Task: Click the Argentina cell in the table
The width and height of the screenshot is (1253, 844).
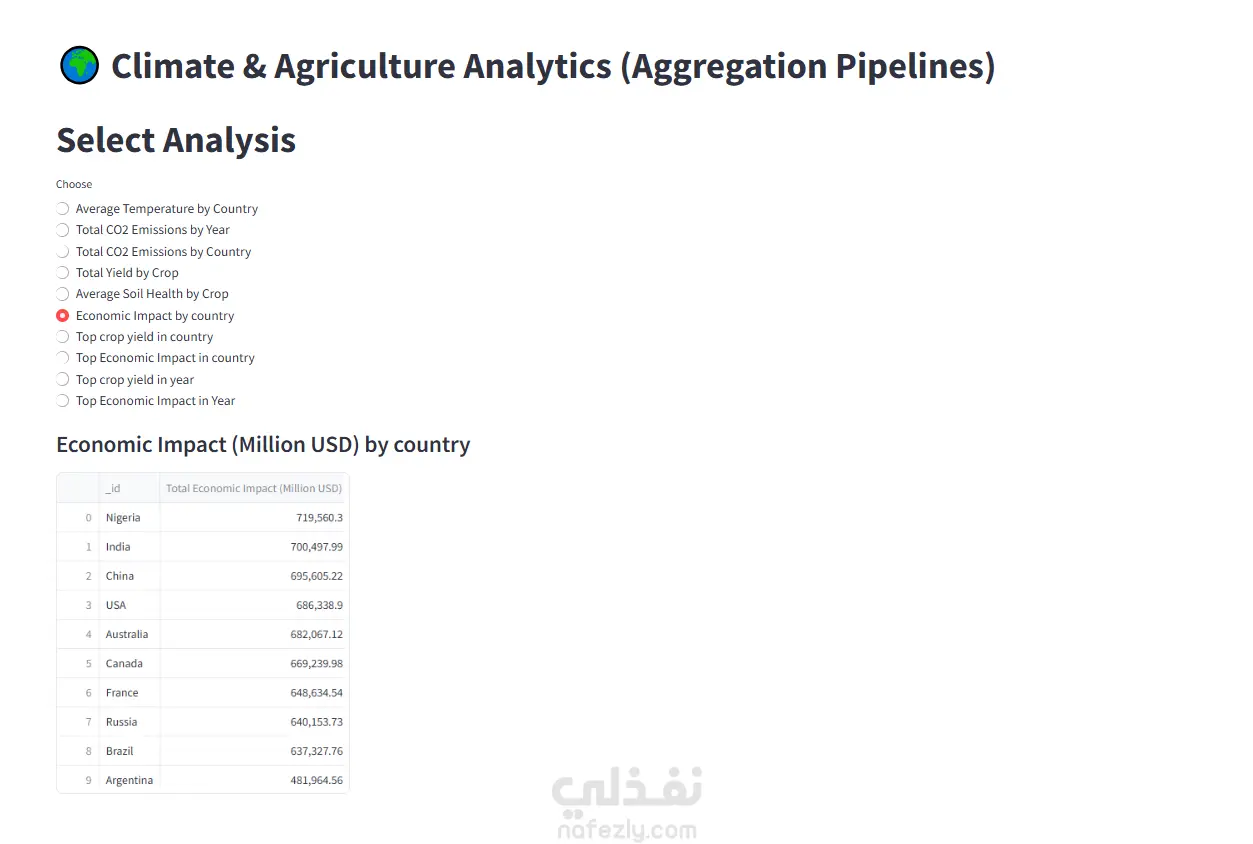Action: (129, 780)
